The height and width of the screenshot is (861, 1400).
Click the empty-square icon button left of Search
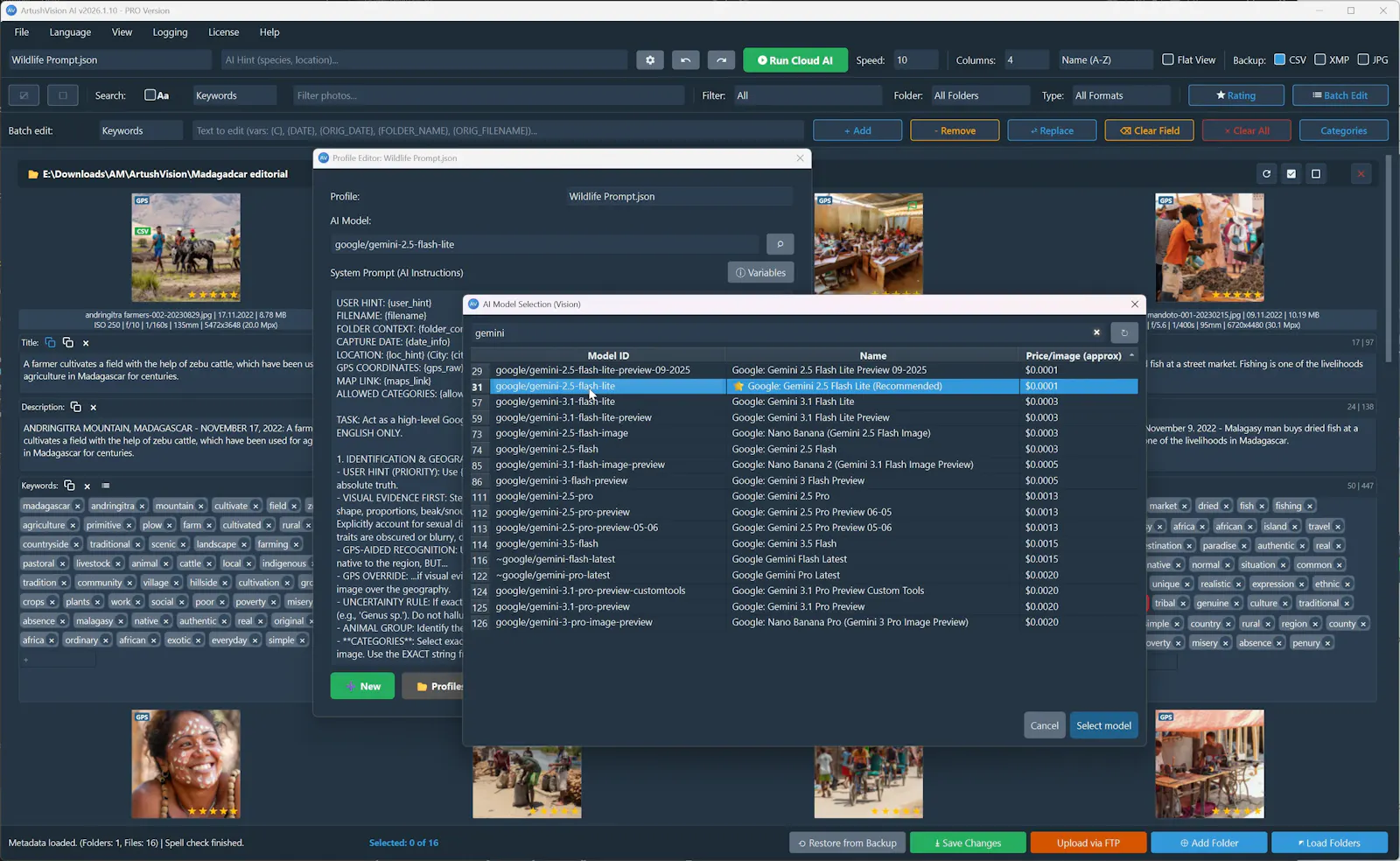[x=63, y=95]
